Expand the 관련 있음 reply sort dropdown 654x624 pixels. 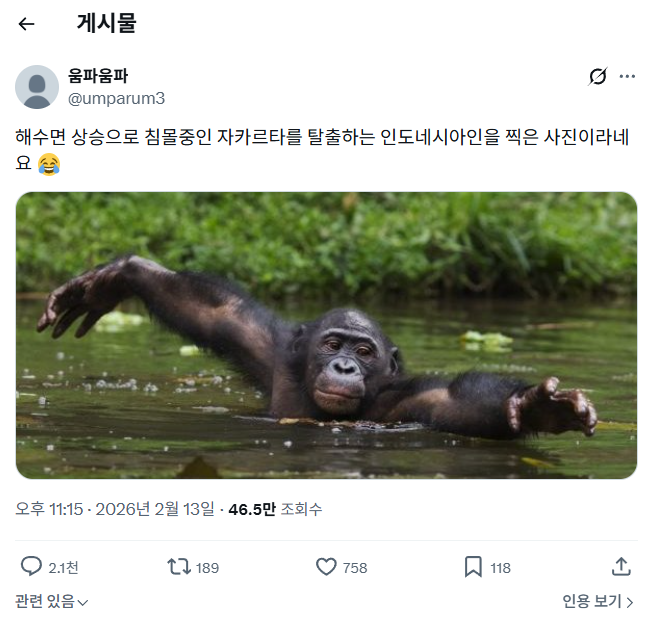[x=52, y=601]
